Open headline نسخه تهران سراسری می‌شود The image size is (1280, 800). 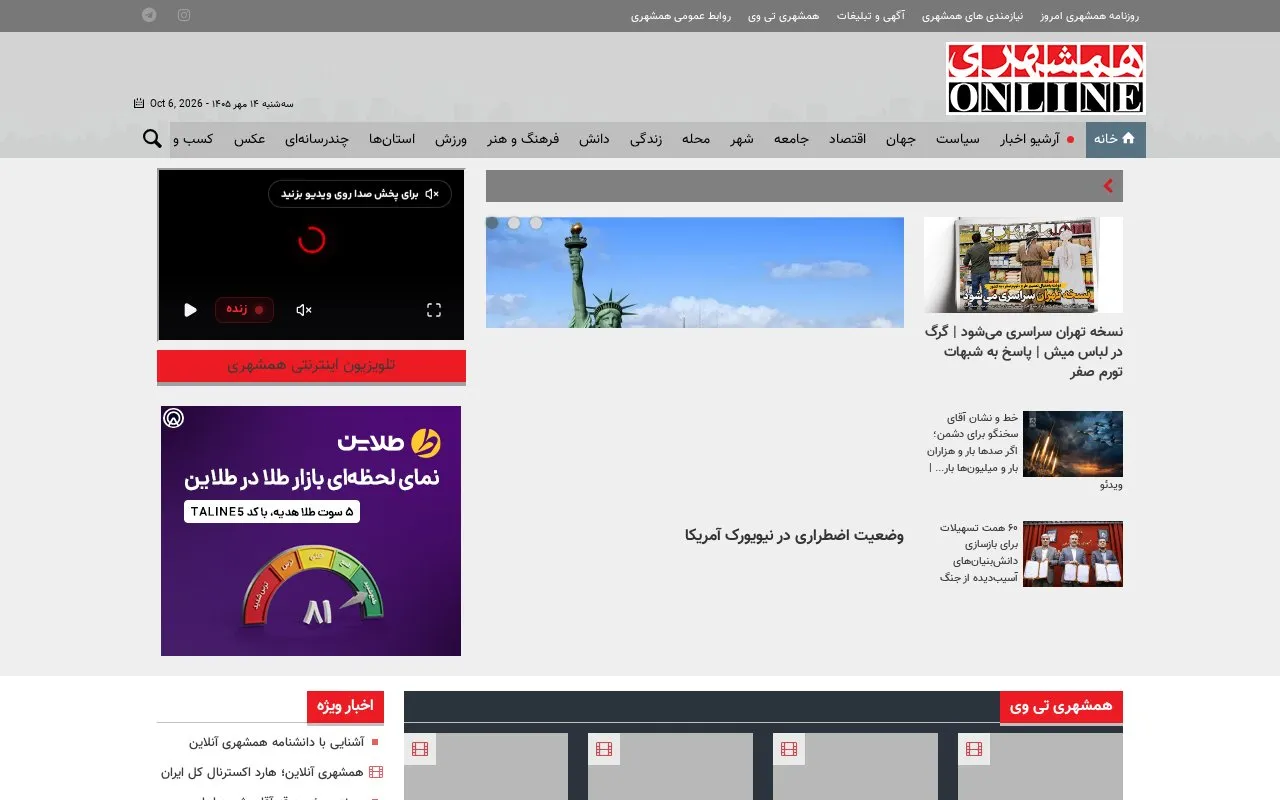point(1023,352)
